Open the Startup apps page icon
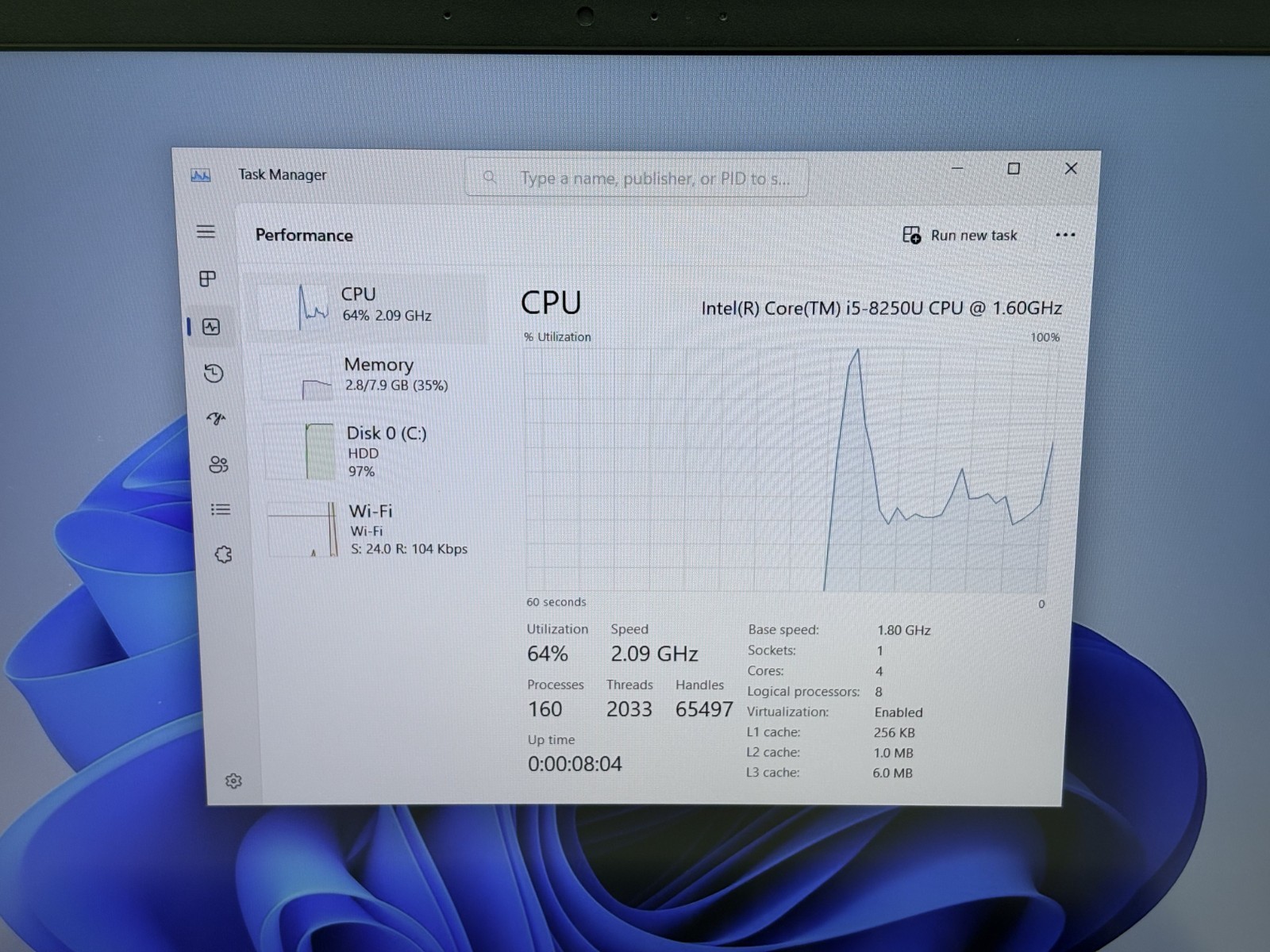Viewport: 1270px width, 952px height. [216, 418]
